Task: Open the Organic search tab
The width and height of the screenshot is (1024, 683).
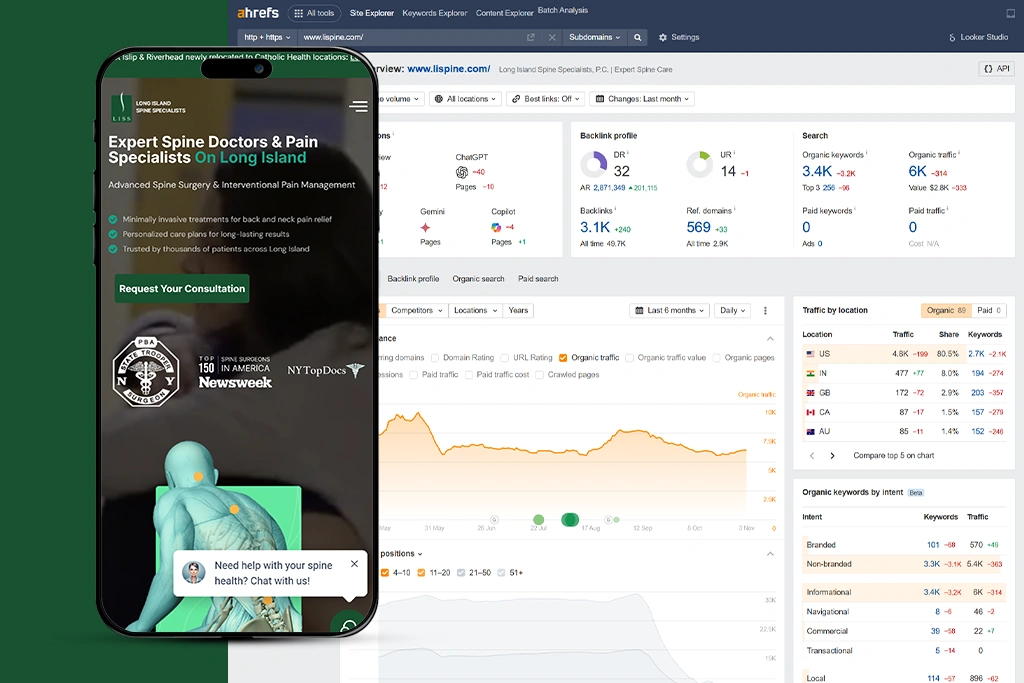Action: pos(478,279)
